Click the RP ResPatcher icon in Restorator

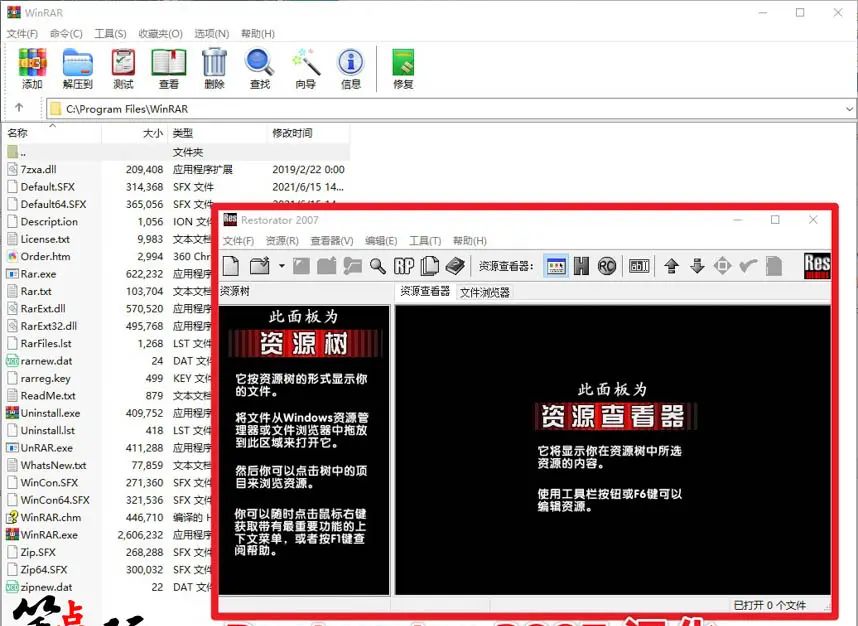404,266
